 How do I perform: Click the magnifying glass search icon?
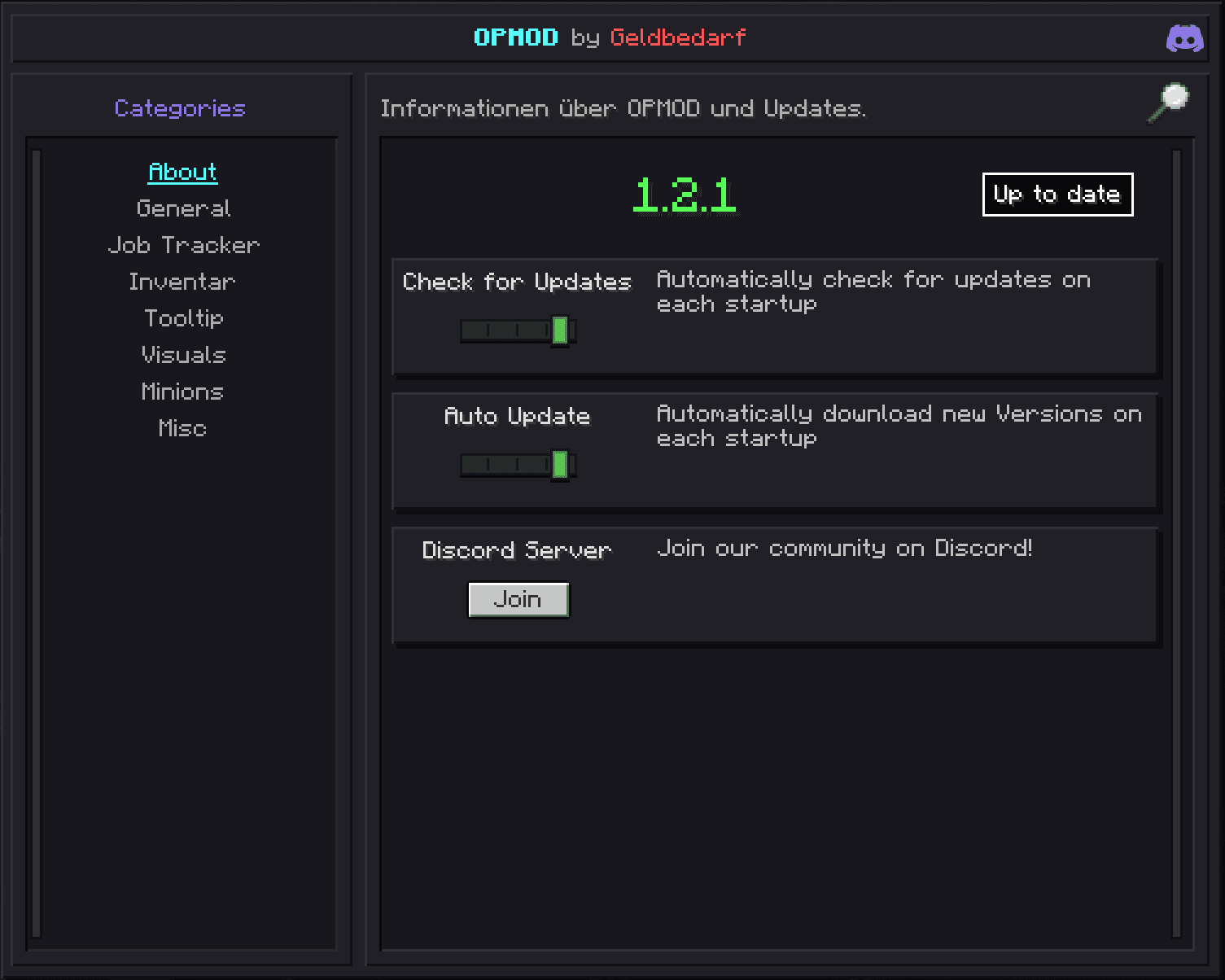(x=1168, y=103)
